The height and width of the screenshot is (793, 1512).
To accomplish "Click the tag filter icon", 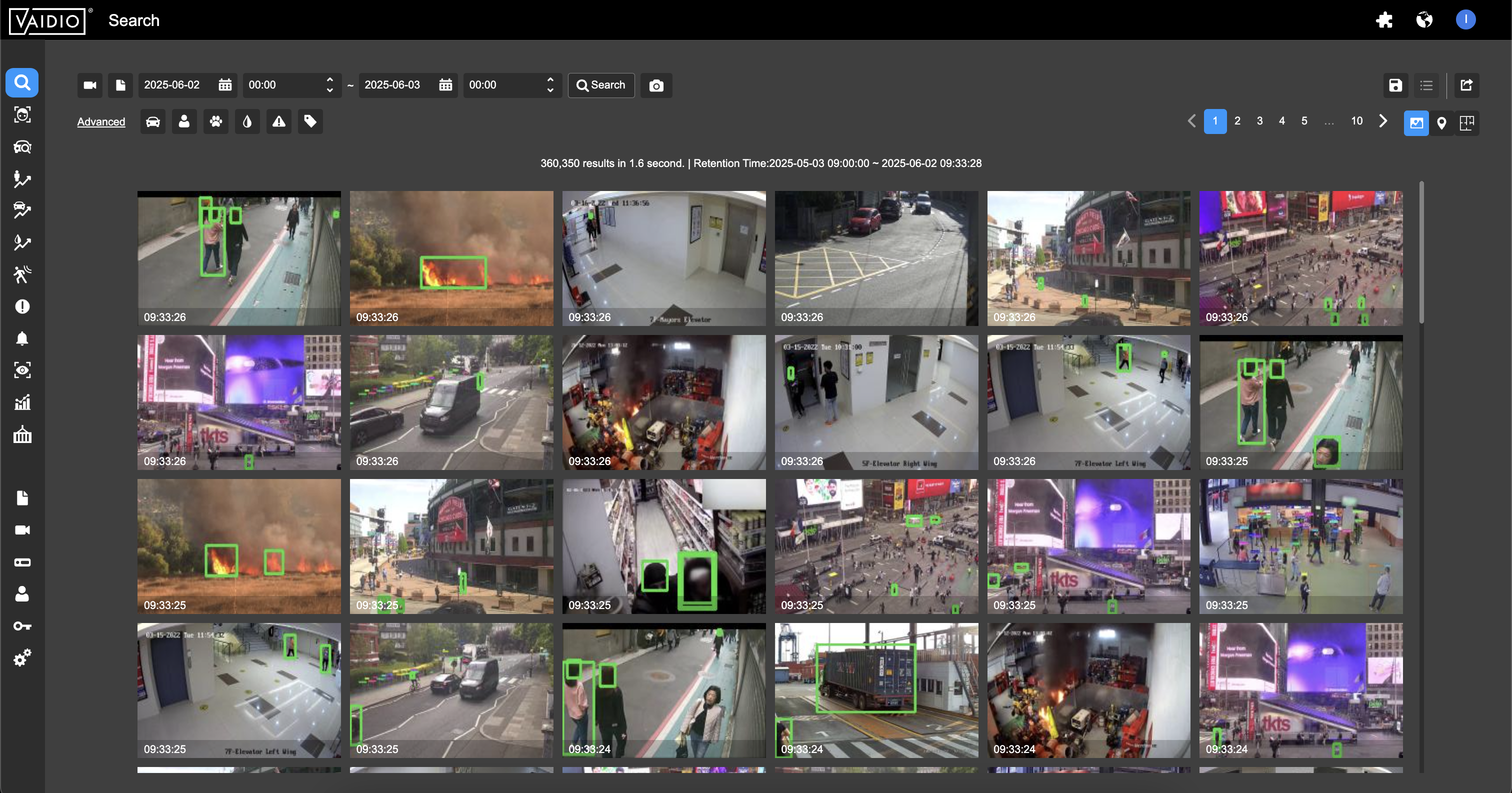I will pos(310,121).
